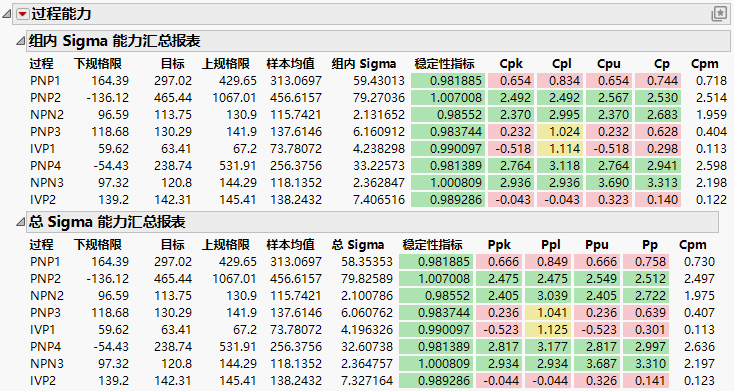Click the pin icon at top right of report
The height and width of the screenshot is (391, 734).
coord(719,14)
